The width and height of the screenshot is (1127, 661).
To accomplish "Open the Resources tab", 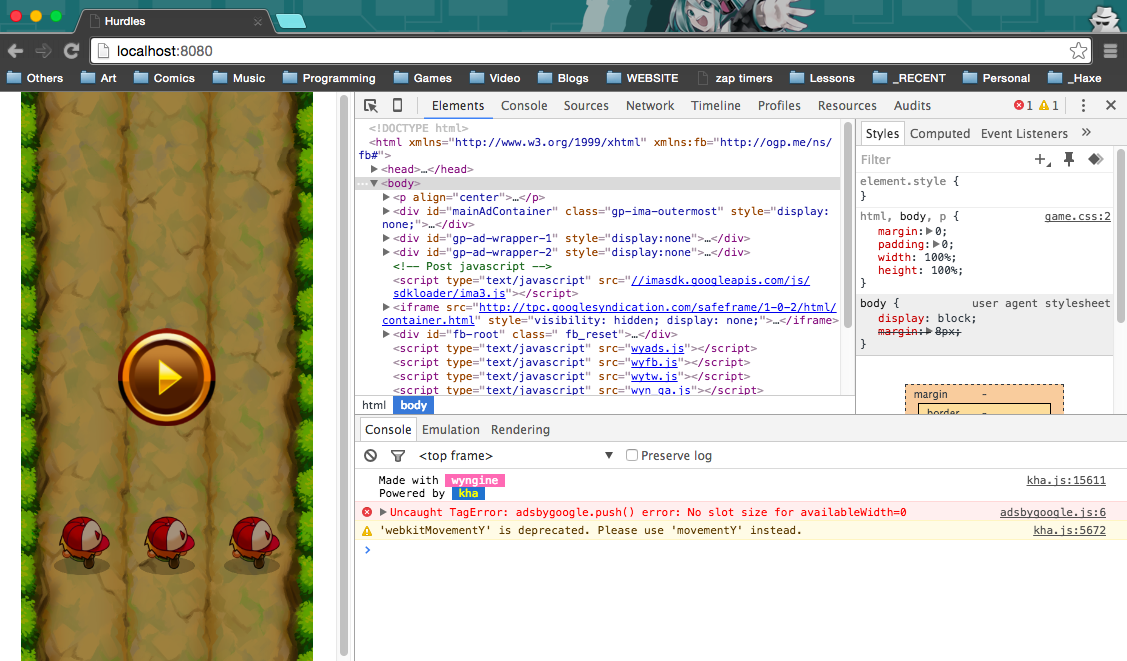I will [x=847, y=106].
